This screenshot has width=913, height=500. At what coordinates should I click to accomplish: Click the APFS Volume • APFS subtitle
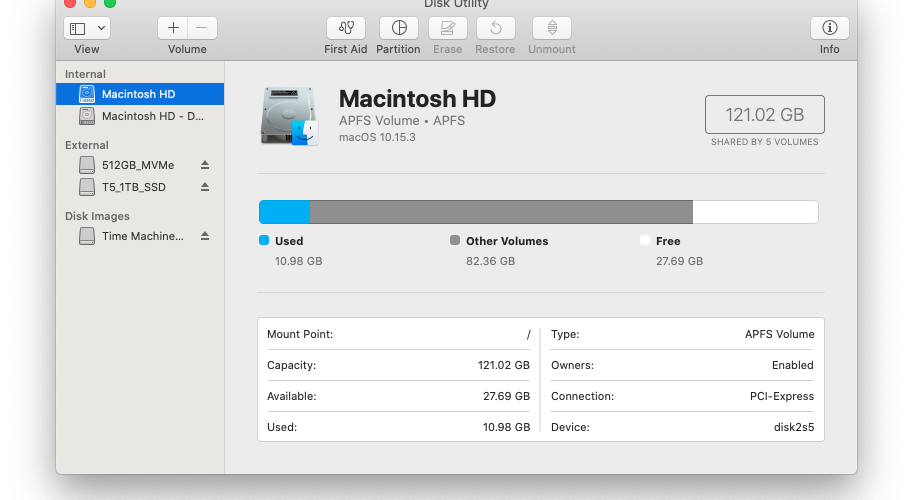(402, 120)
